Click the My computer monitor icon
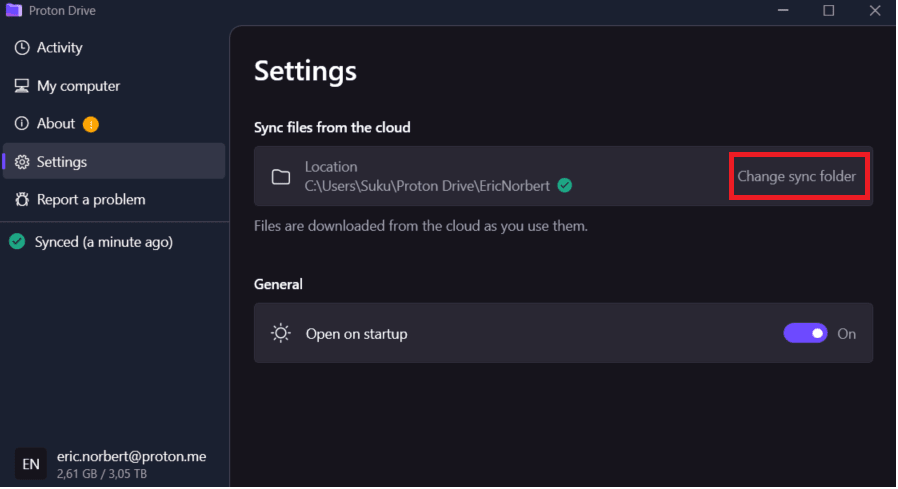The image size is (898, 489). coord(22,86)
